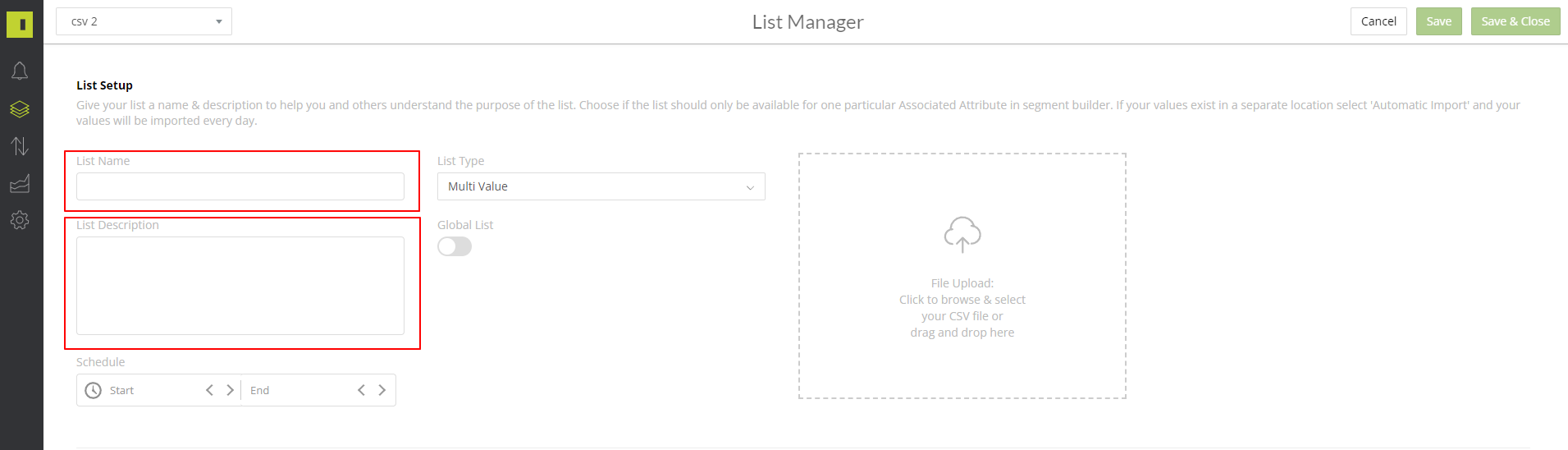Image resolution: width=1568 pixels, height=450 pixels.
Task: Click the Save button
Action: [1439, 21]
